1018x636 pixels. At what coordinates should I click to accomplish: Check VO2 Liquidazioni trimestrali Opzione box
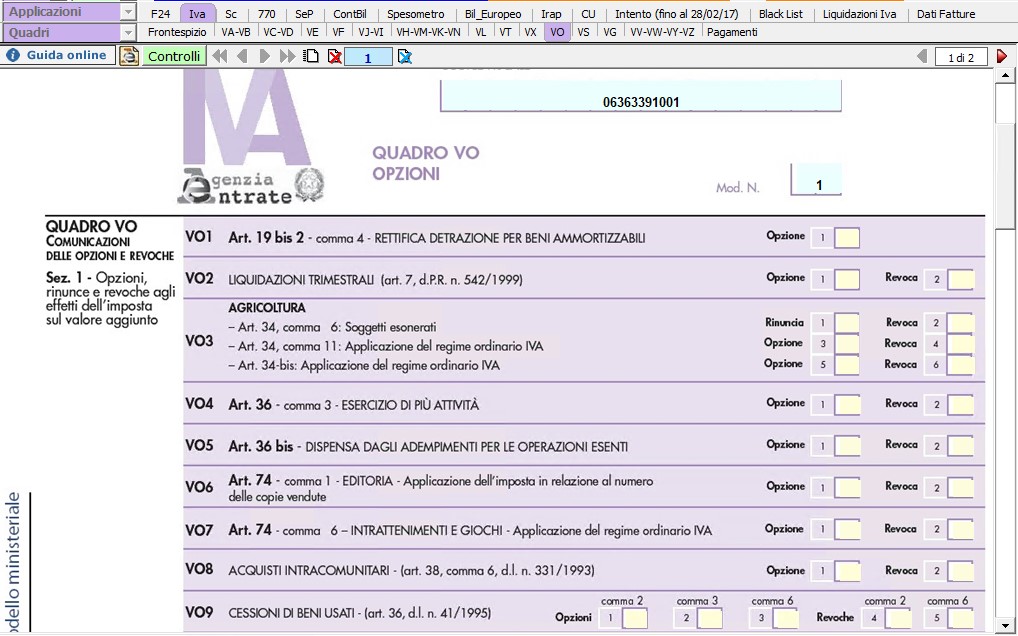point(847,280)
